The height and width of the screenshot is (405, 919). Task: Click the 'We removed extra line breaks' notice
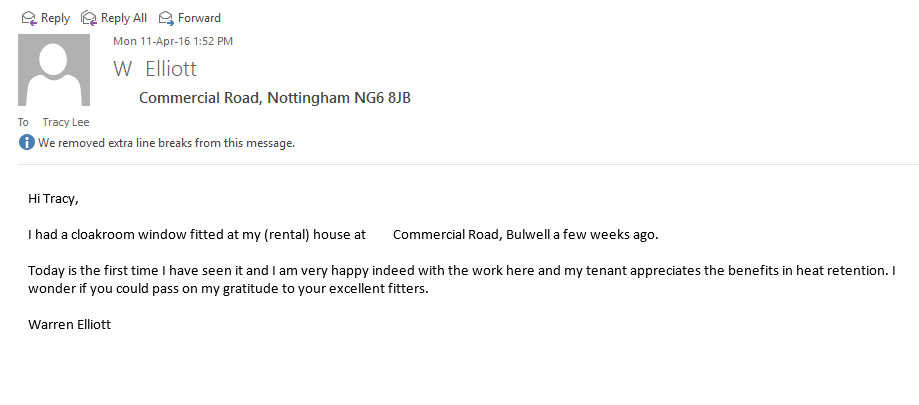166,143
